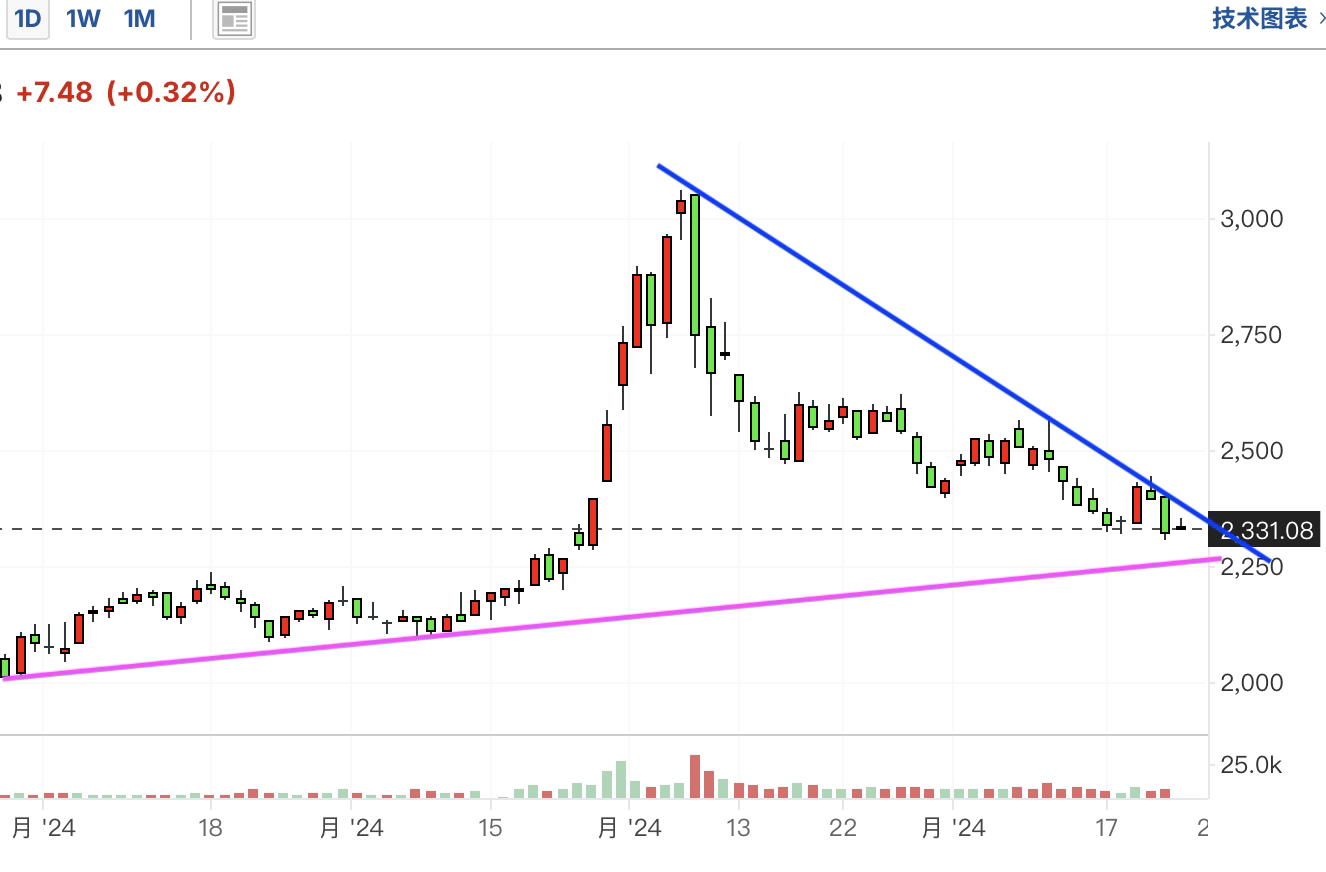The image size is (1326, 872).
Task: Click the tallest red volume bar
Action: [x=695, y=777]
